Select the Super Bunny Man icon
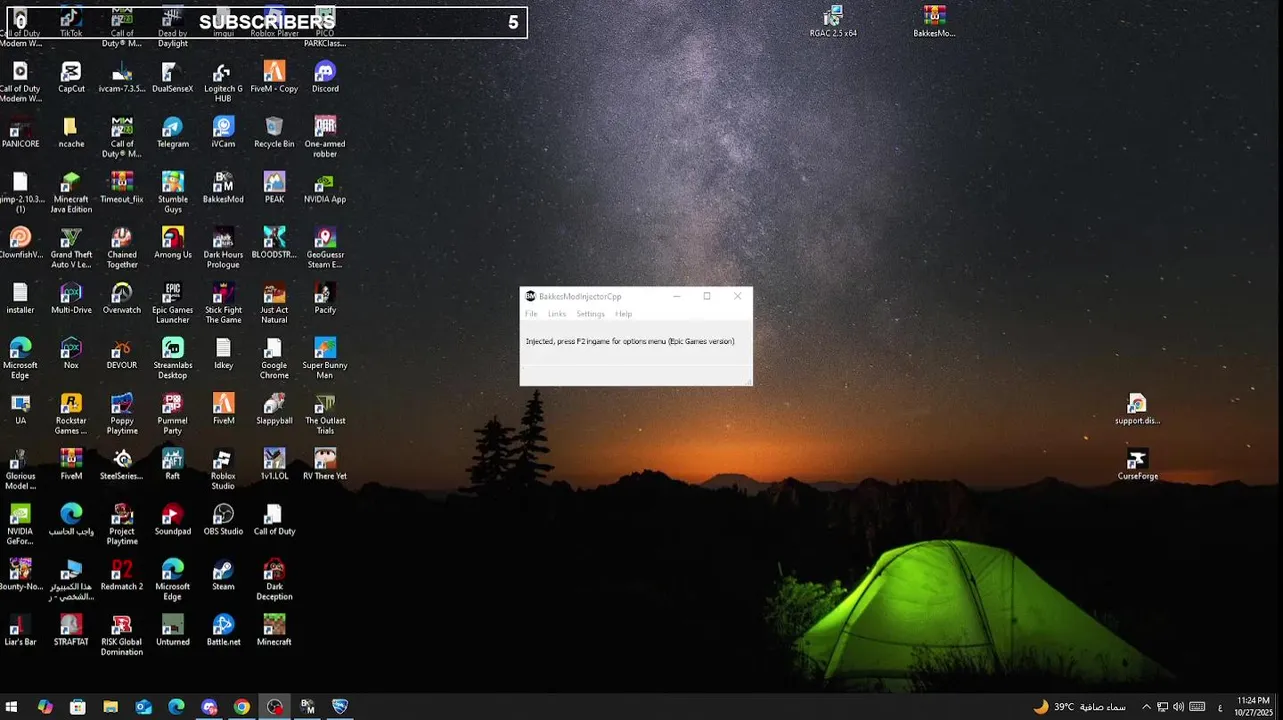The height and width of the screenshot is (720, 1283). tap(325, 359)
